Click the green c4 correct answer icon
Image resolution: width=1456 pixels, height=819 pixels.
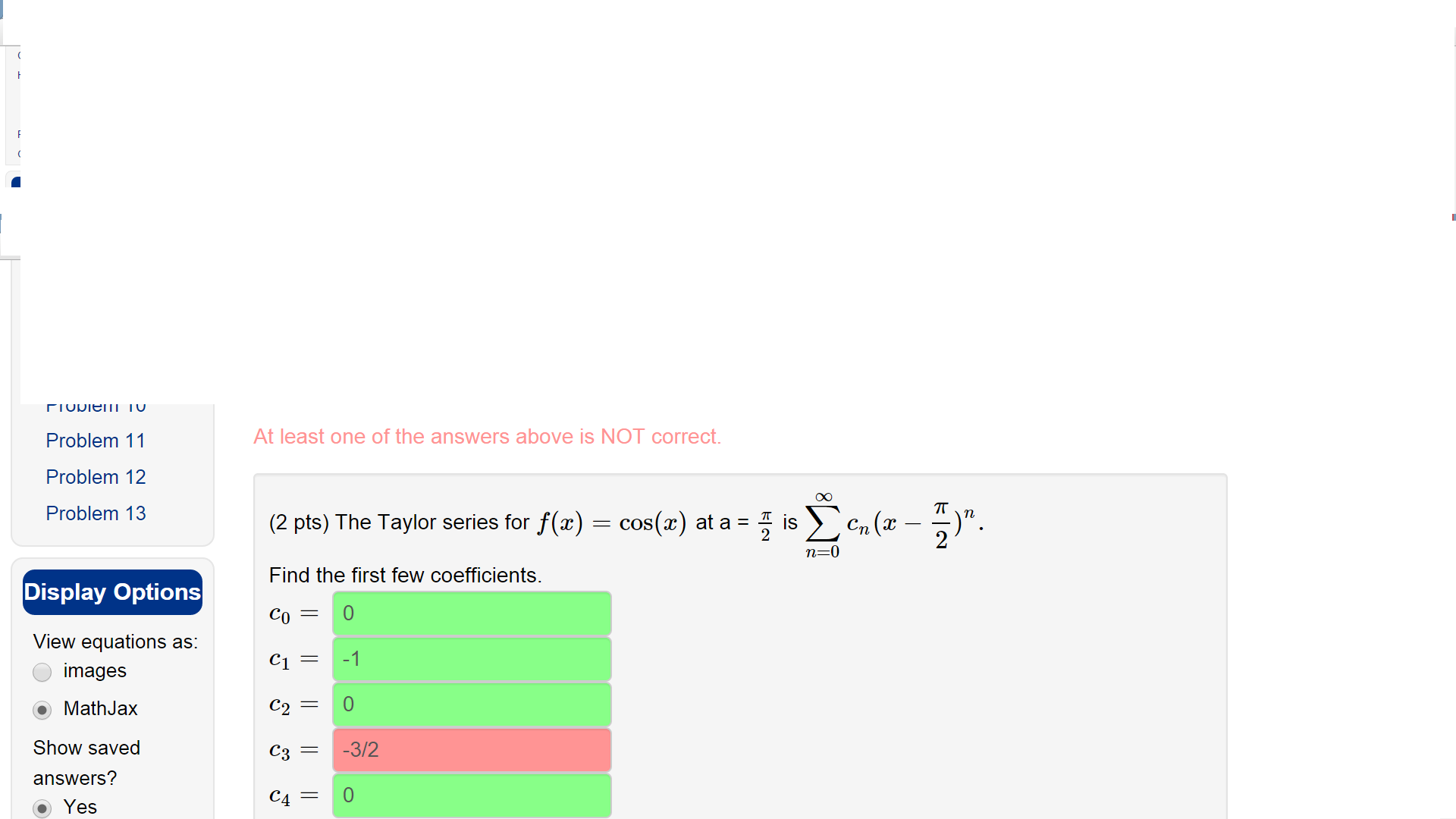click(x=471, y=796)
